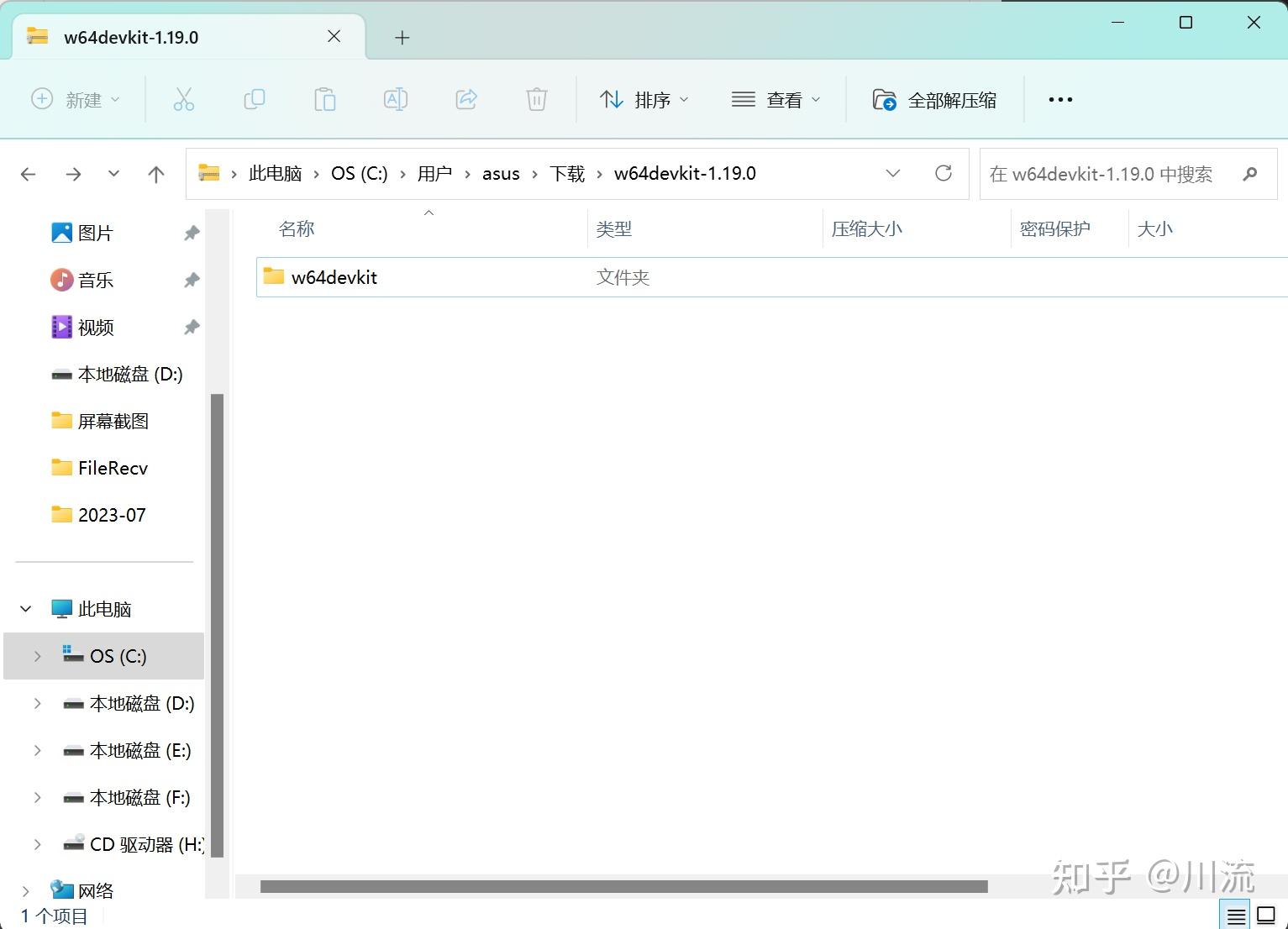Refresh the current folder view
1288x929 pixels.
click(944, 173)
